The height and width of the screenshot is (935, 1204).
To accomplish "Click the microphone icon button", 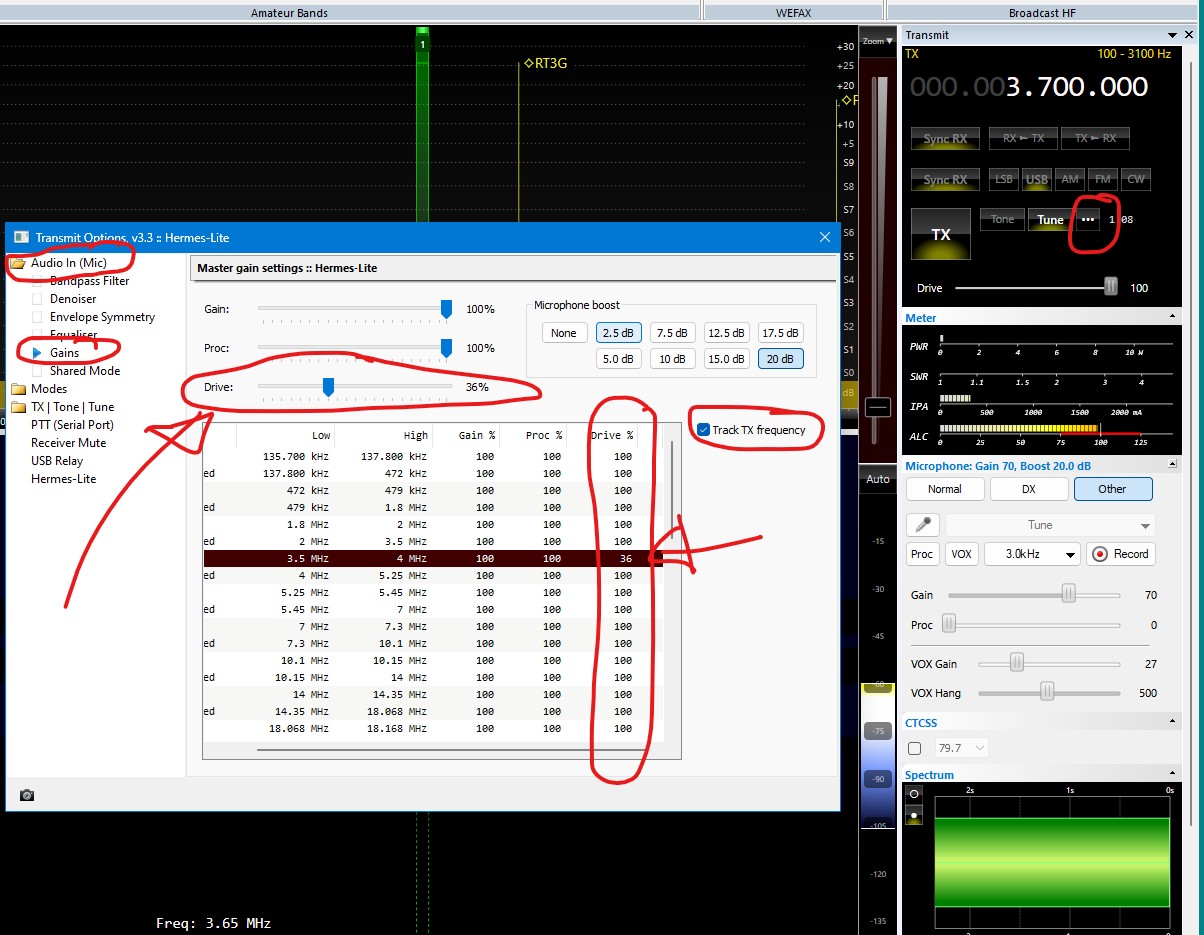I will pyautogui.click(x=922, y=525).
